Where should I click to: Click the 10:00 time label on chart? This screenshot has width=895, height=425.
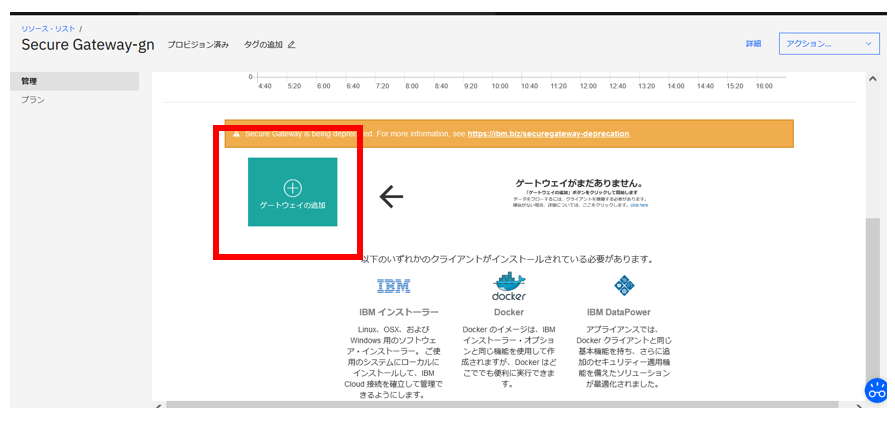500,86
